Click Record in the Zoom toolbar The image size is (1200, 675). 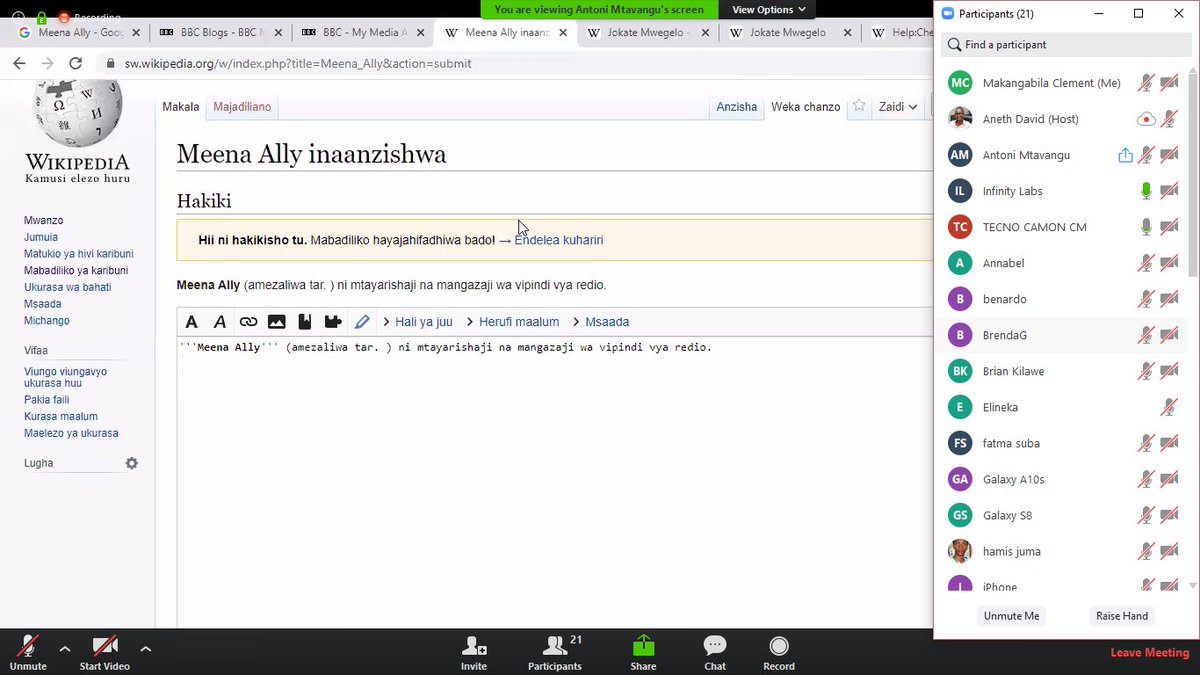[x=778, y=651]
